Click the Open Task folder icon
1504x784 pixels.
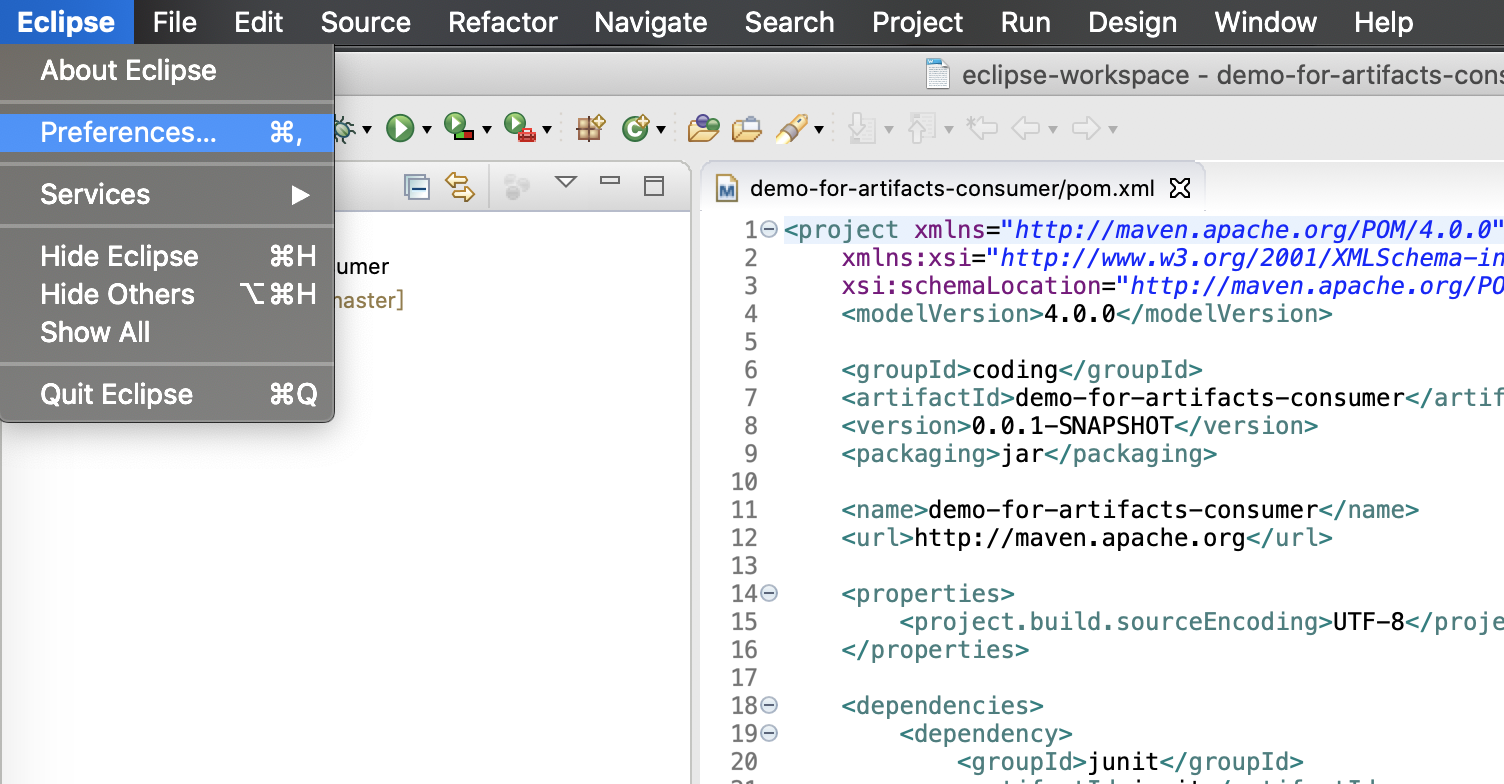(746, 128)
